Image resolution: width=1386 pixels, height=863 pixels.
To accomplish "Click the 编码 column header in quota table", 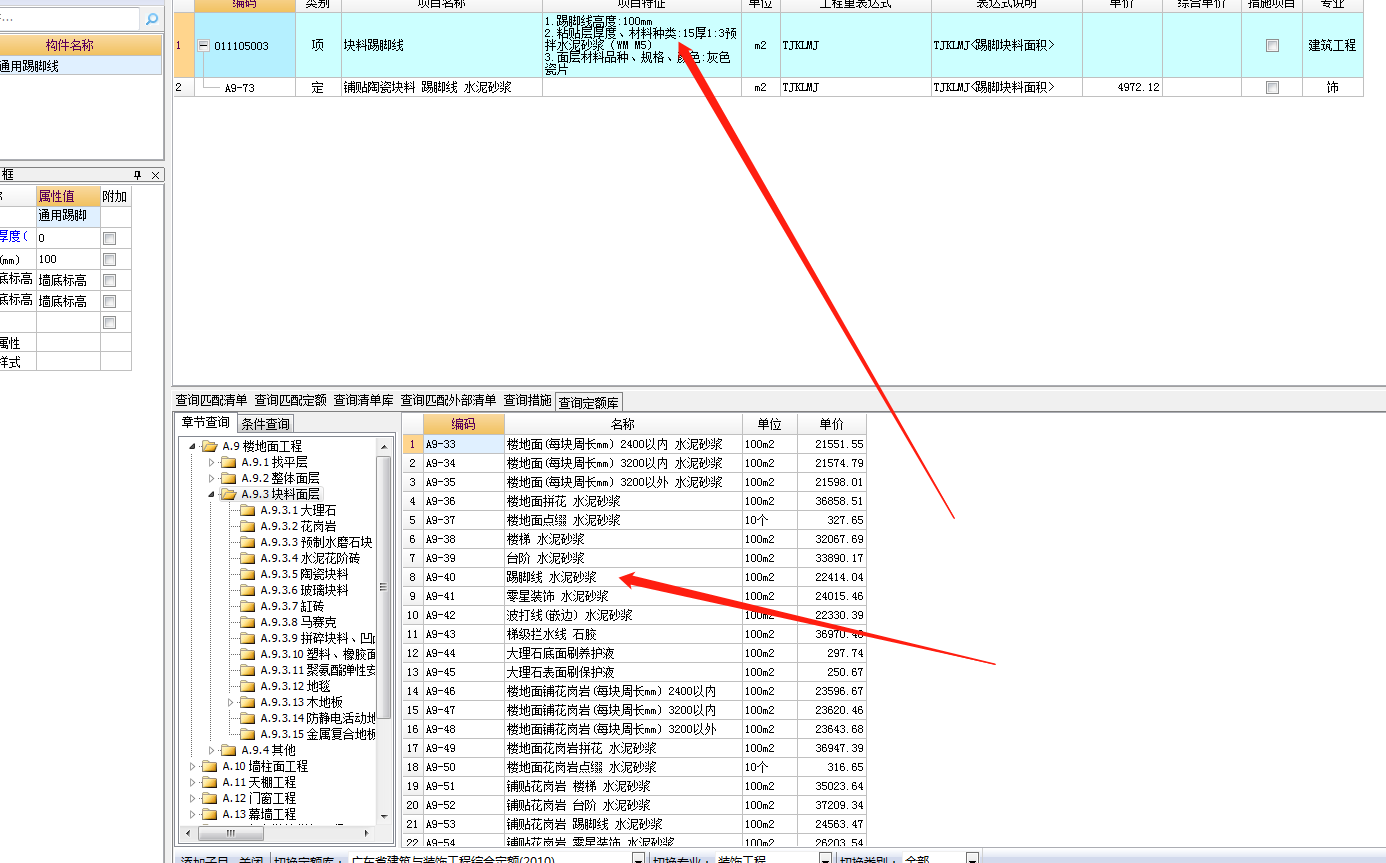I will pyautogui.click(x=463, y=424).
